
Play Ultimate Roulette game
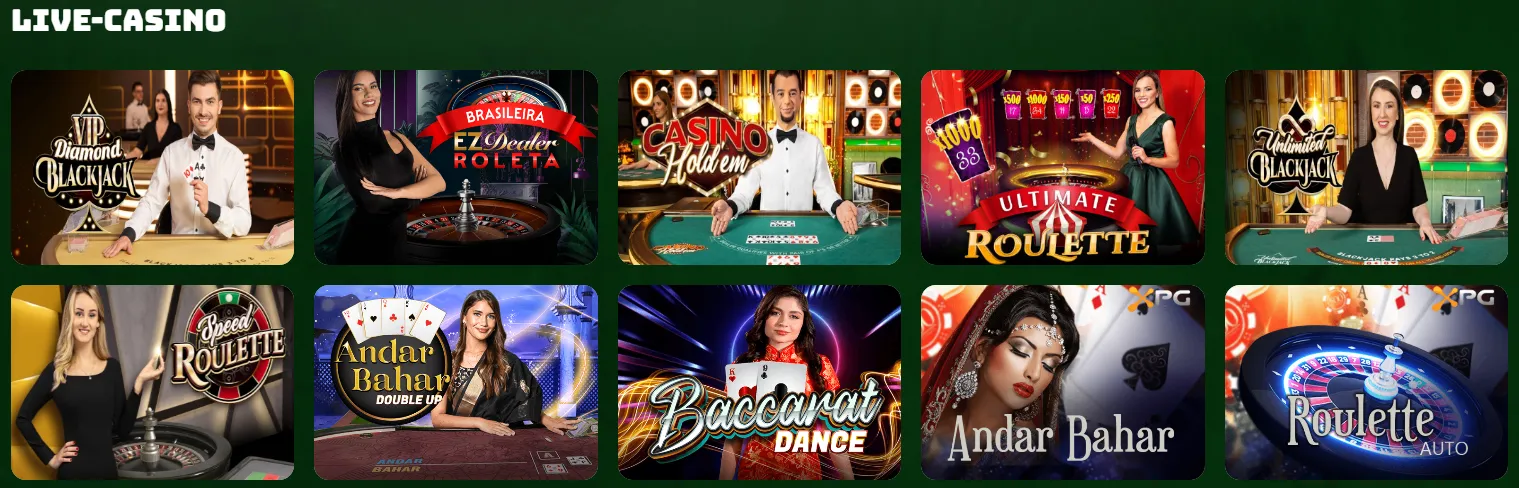point(1063,167)
